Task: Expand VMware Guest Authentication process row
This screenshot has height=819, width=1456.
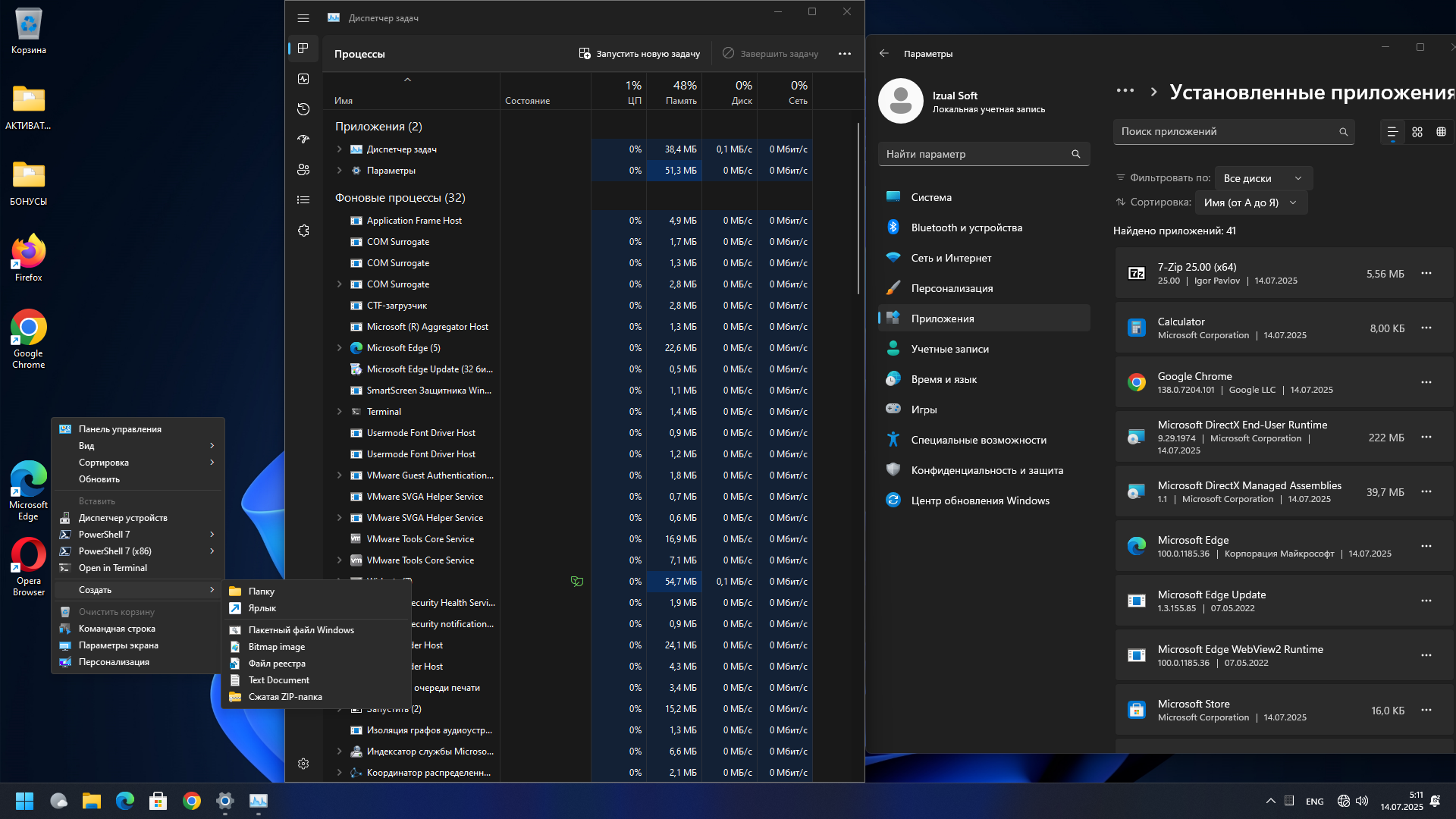Action: pyautogui.click(x=340, y=475)
